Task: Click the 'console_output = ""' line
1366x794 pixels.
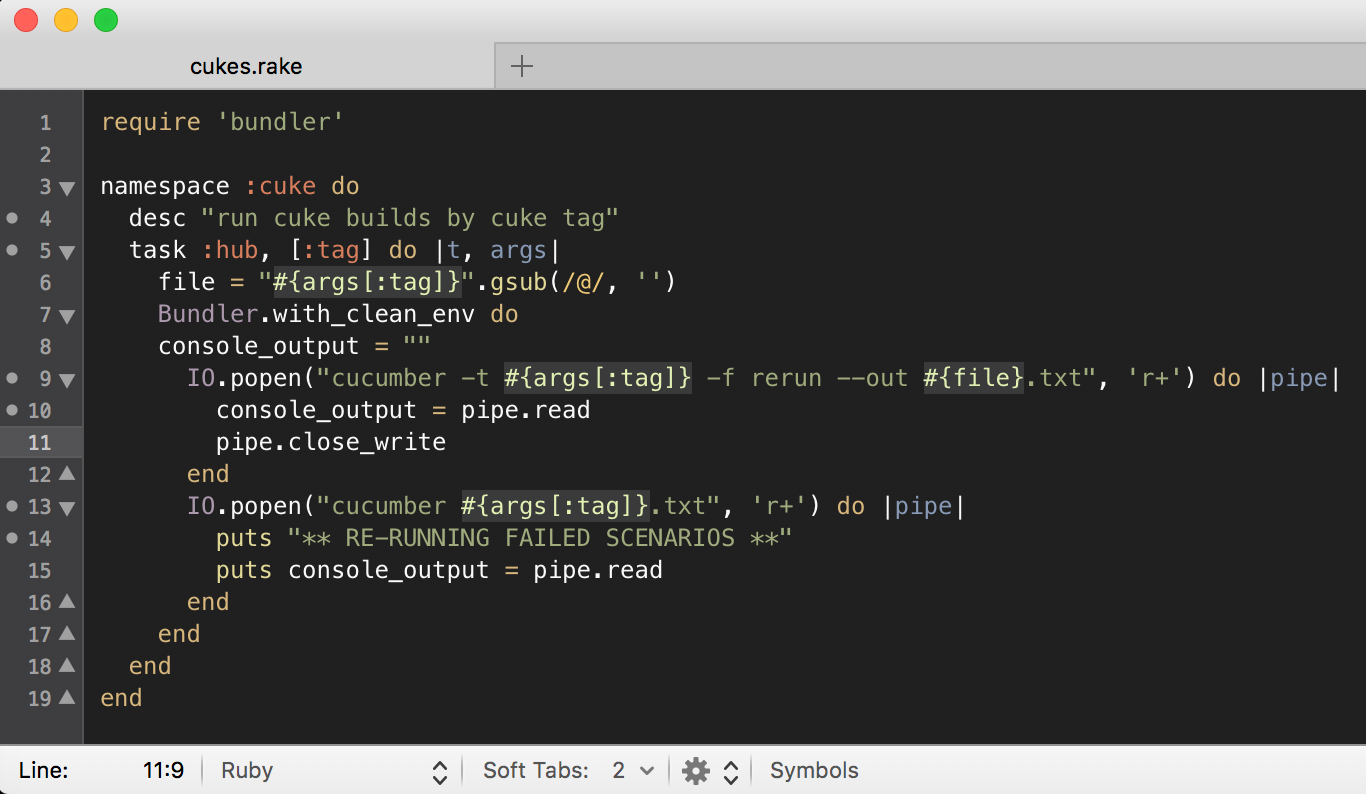Action: tap(295, 346)
